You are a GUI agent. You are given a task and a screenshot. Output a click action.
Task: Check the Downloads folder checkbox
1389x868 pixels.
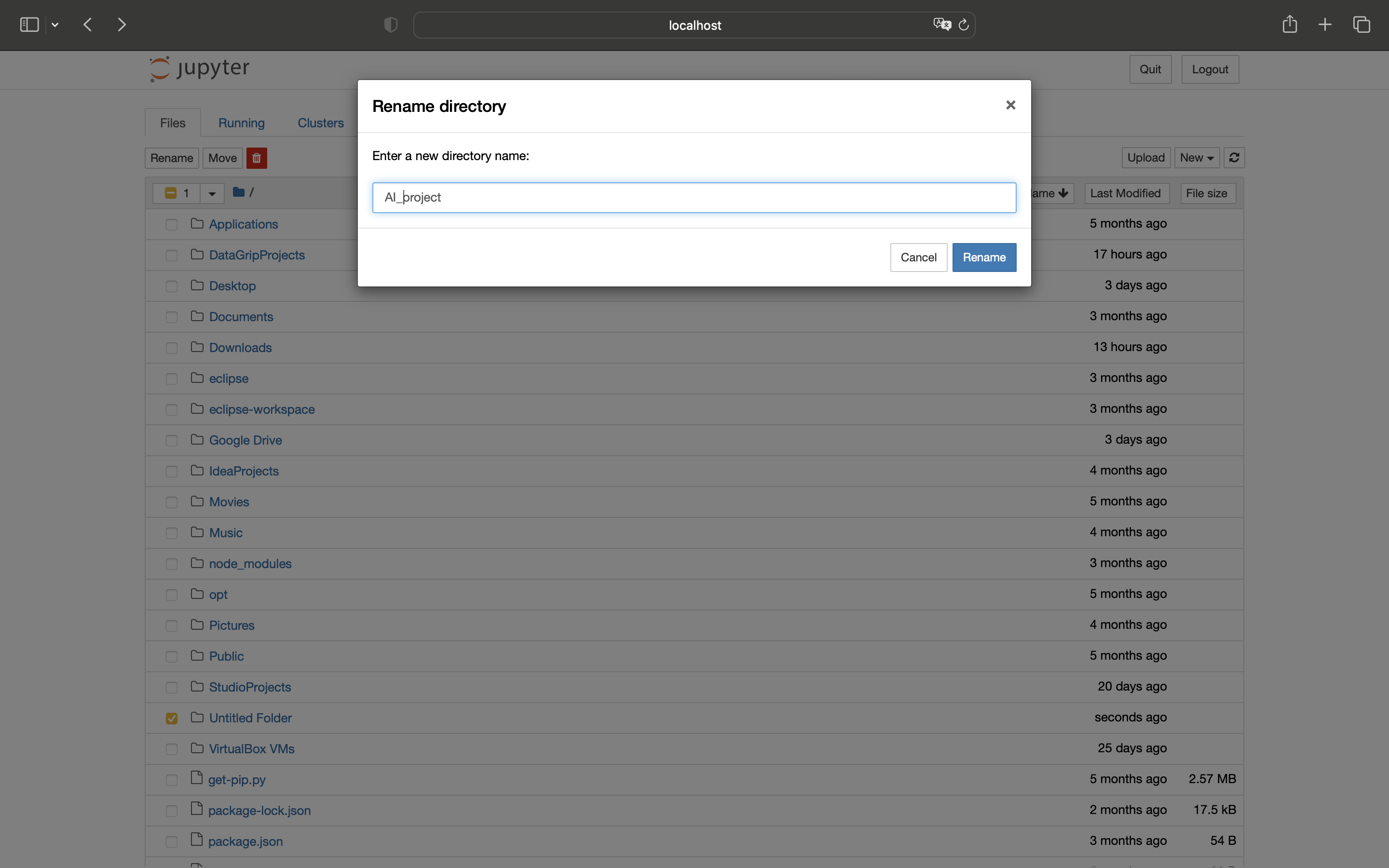pos(172,348)
